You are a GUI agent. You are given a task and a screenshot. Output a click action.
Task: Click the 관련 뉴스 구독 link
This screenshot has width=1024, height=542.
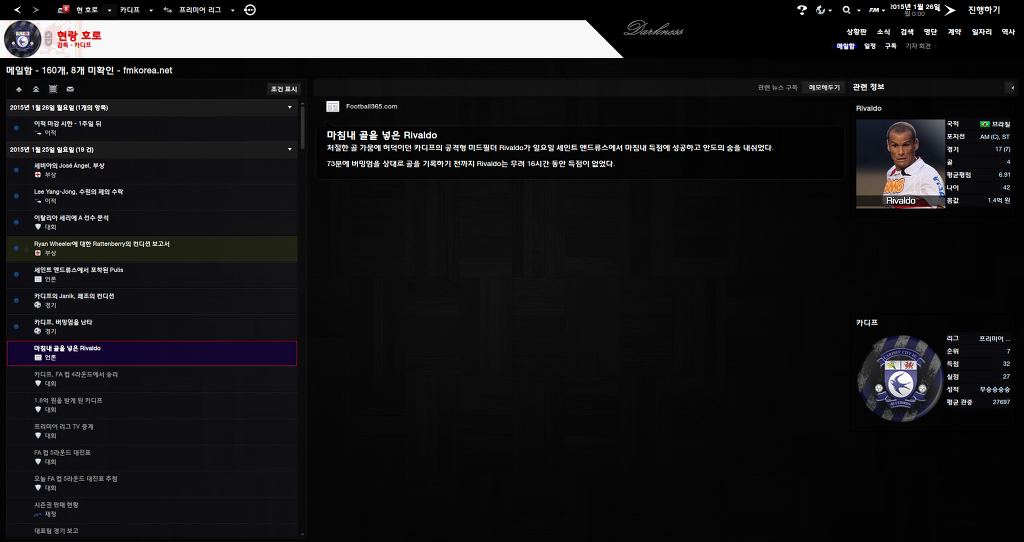pyautogui.click(x=777, y=88)
